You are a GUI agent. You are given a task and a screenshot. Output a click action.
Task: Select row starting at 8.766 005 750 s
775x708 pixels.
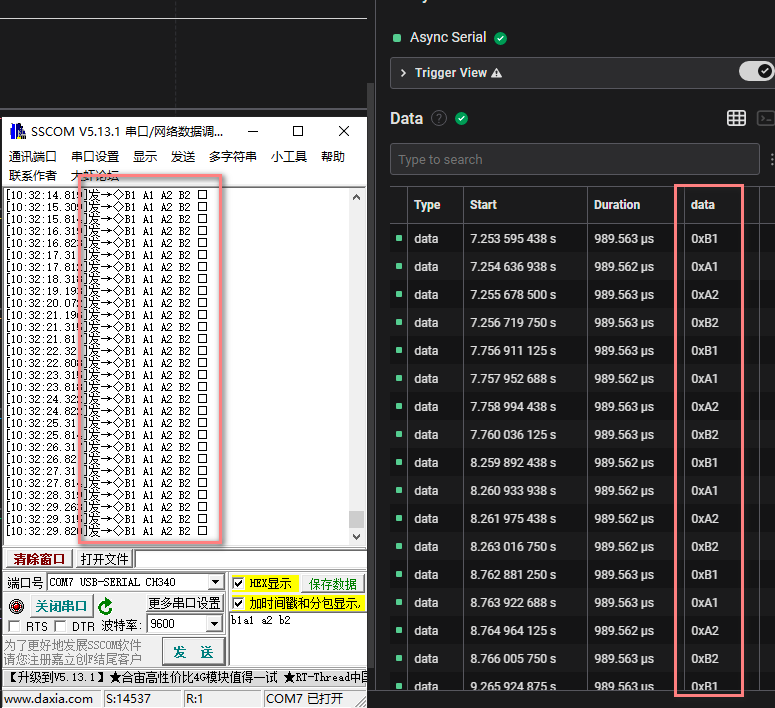(x=582, y=659)
